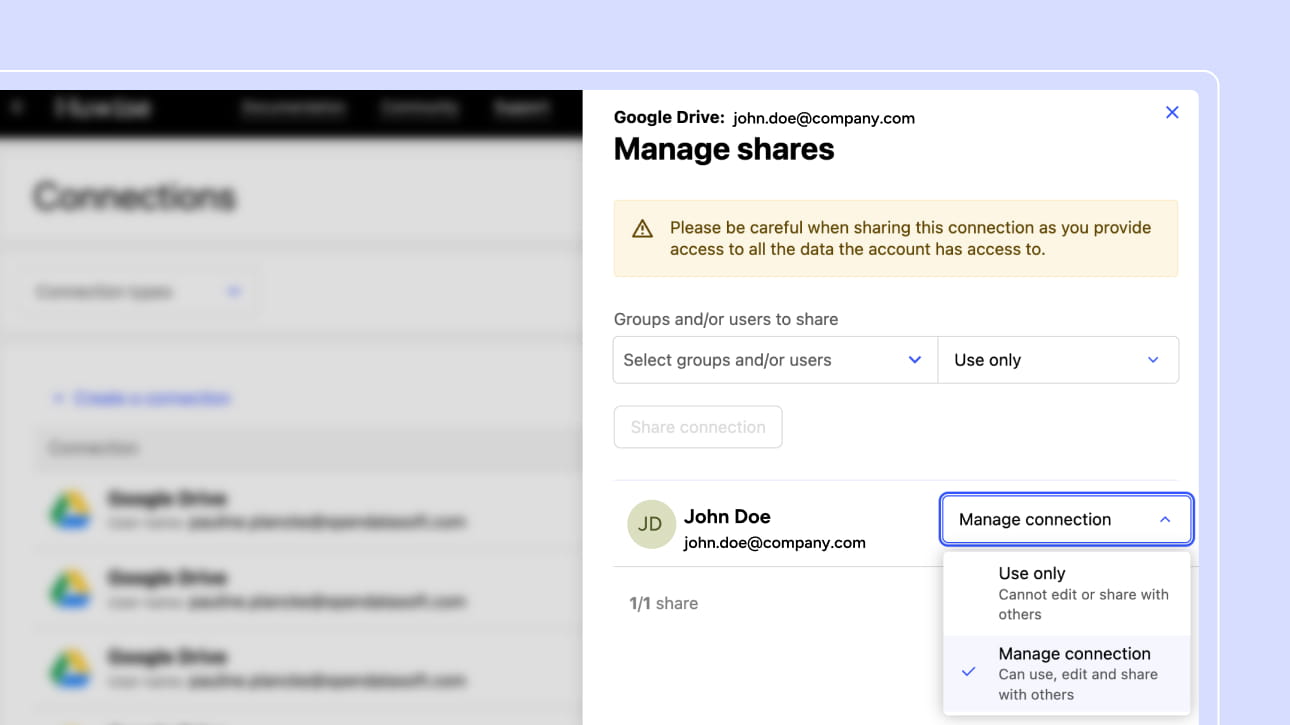Close the Manage shares panel

1172,113
